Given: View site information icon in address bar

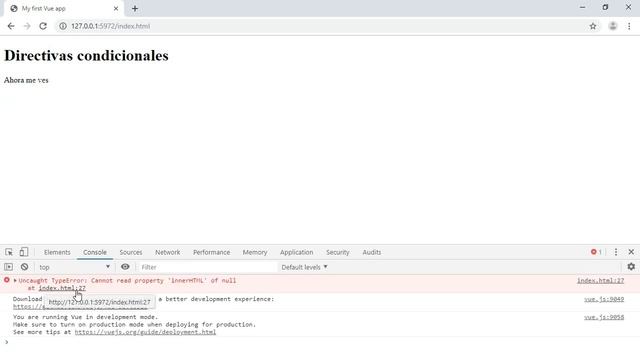Looking at the screenshot, I should (x=62, y=26).
